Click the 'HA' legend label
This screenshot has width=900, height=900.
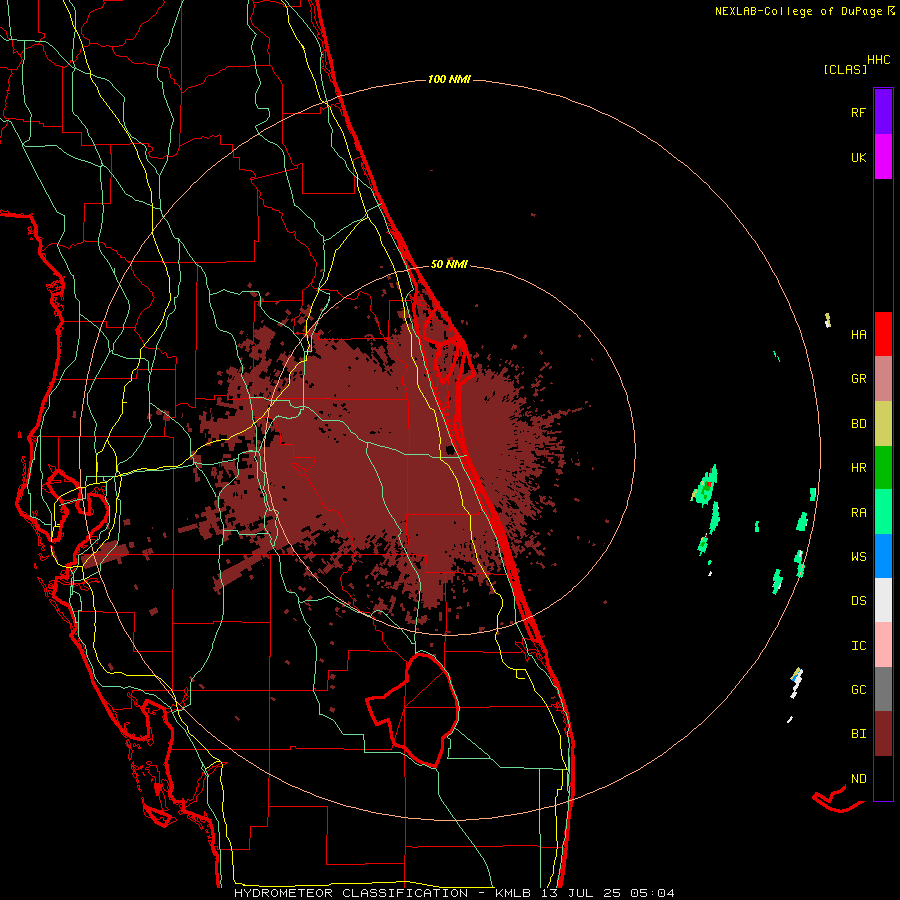858,335
